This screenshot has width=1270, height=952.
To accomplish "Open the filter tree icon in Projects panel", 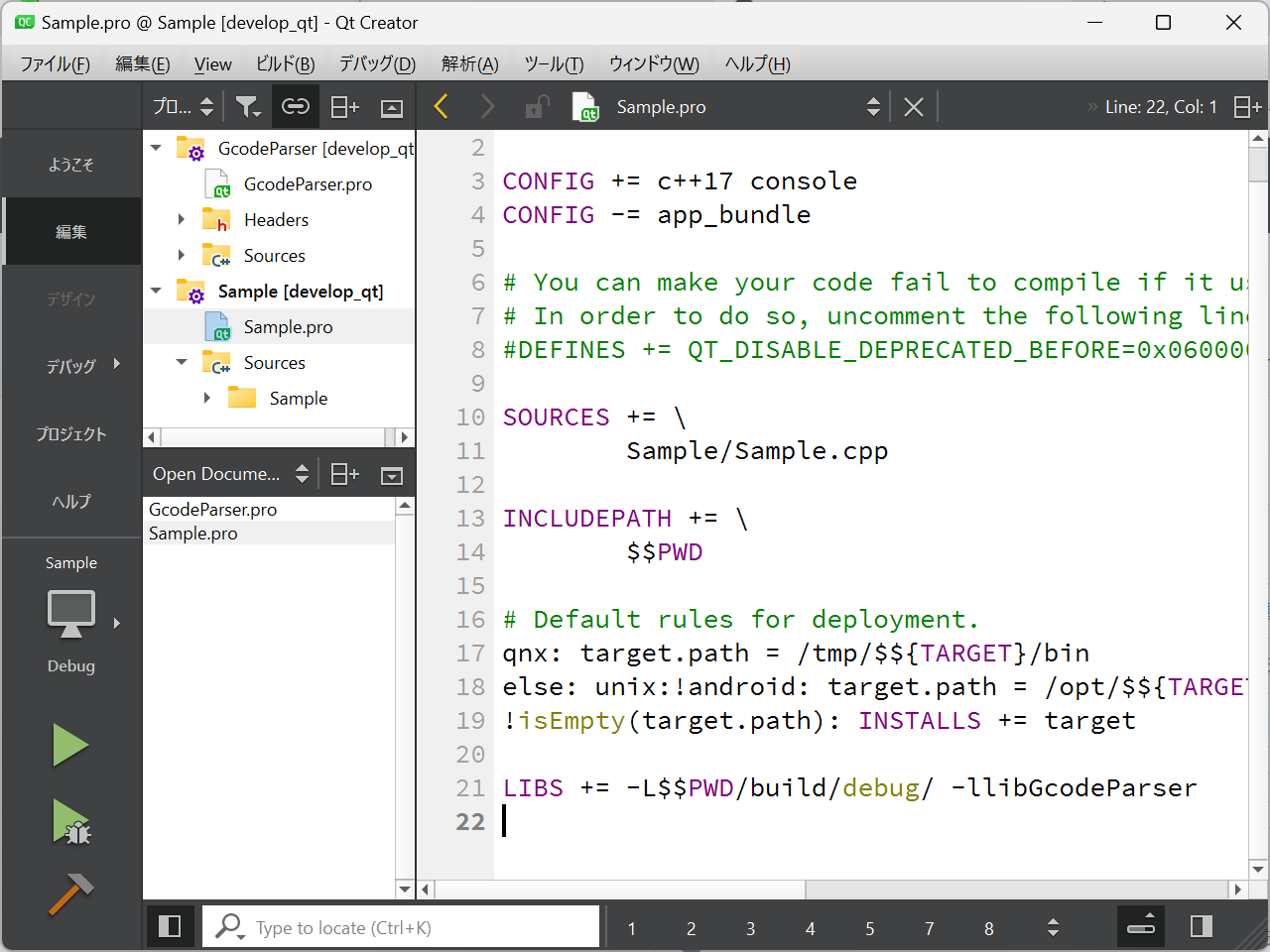I will pyautogui.click(x=247, y=106).
